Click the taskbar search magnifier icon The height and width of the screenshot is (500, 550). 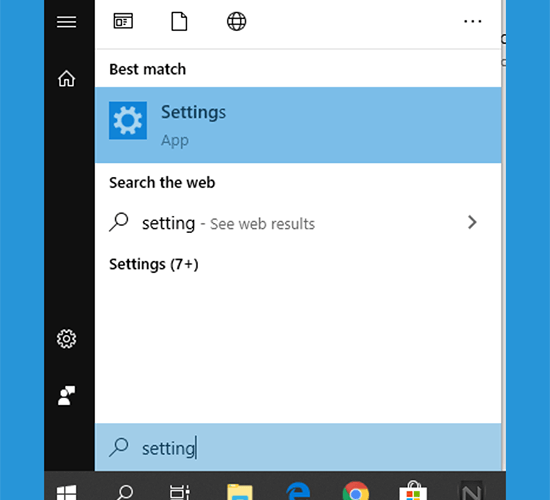tap(124, 492)
